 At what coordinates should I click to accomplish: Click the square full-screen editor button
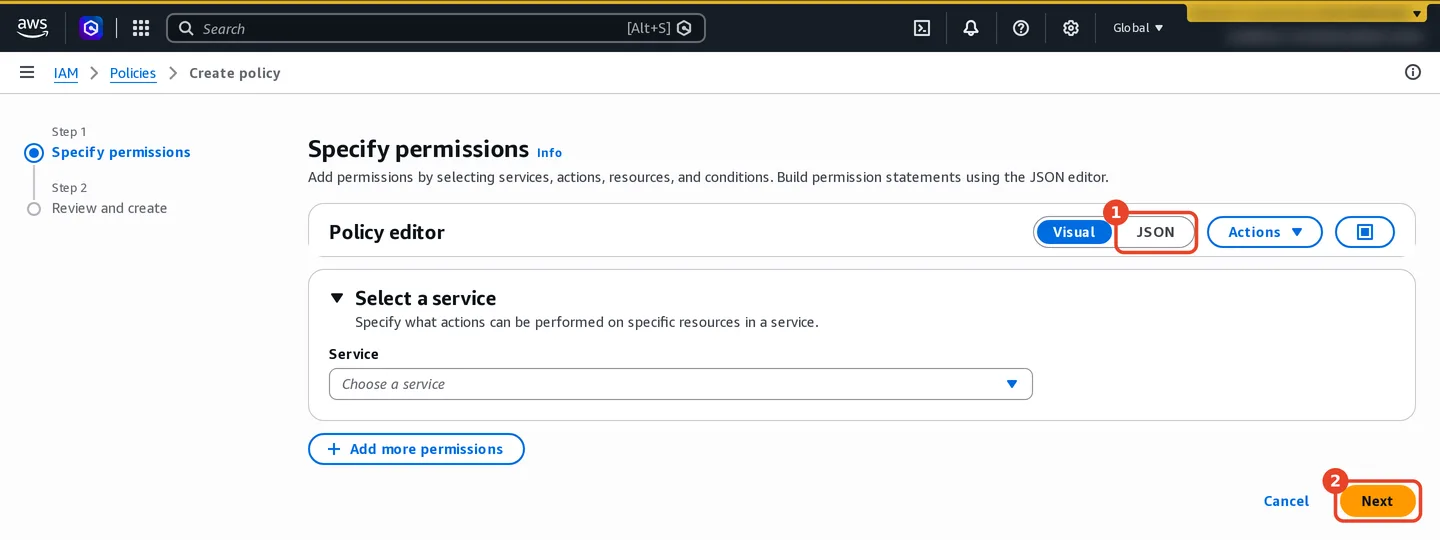pyautogui.click(x=1365, y=232)
